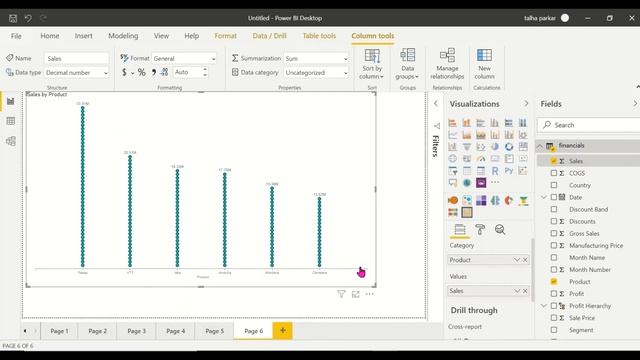
Task: Click Sort by column button
Action: pyautogui.click(x=372, y=64)
